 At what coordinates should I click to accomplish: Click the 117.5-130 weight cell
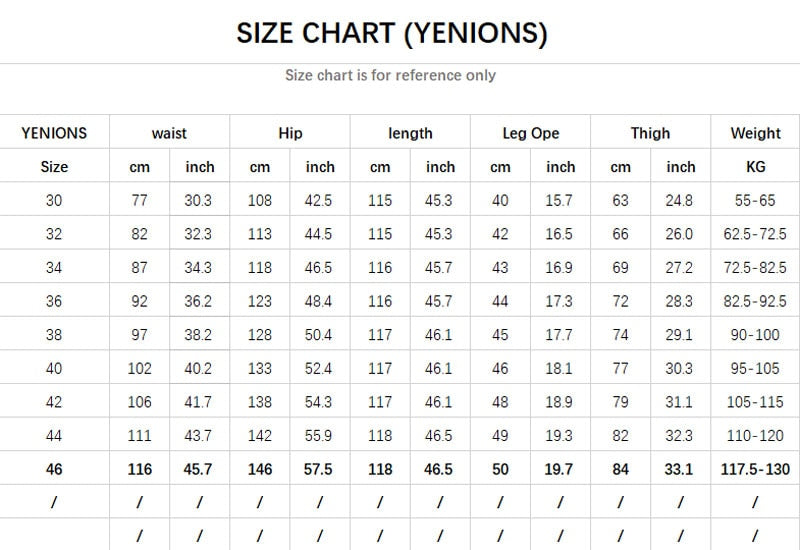click(x=755, y=469)
